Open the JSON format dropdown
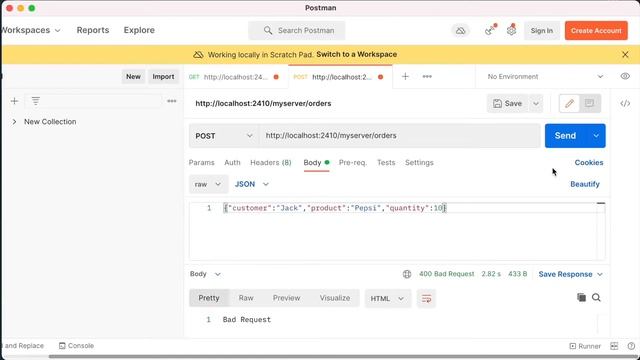This screenshot has height=360, width=640. [251, 184]
